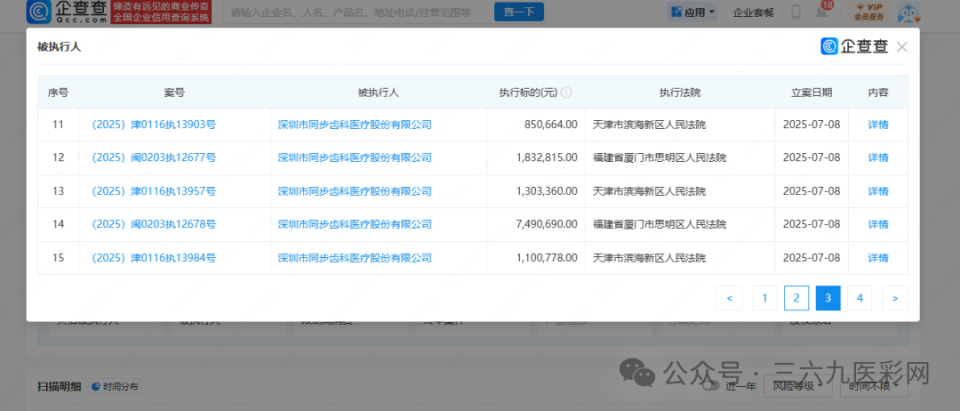
Task: Open 深圳市同步齿科医疗股份有限公司 link in row 11
Action: [354, 124]
